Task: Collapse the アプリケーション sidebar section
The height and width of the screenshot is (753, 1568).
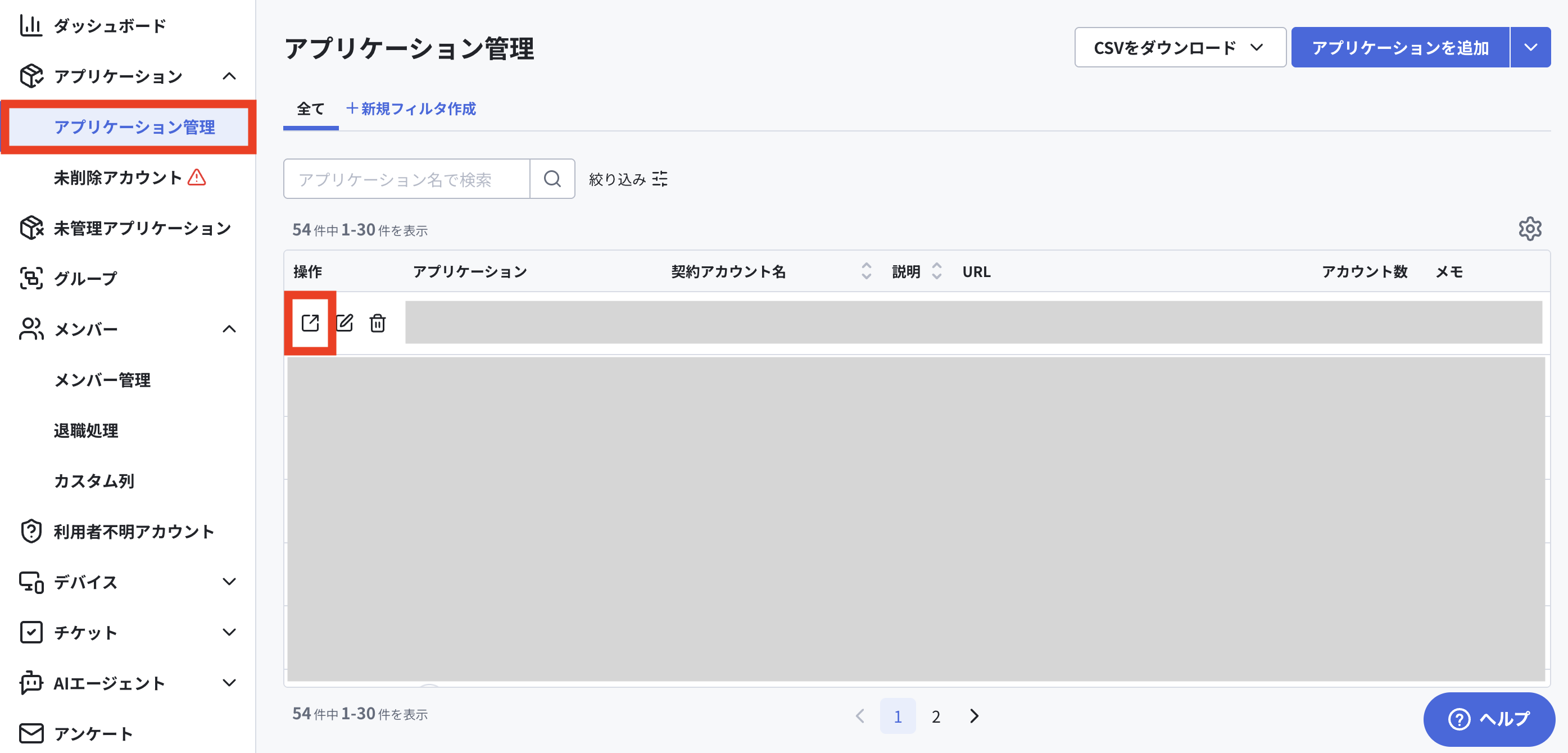Action: [x=229, y=76]
